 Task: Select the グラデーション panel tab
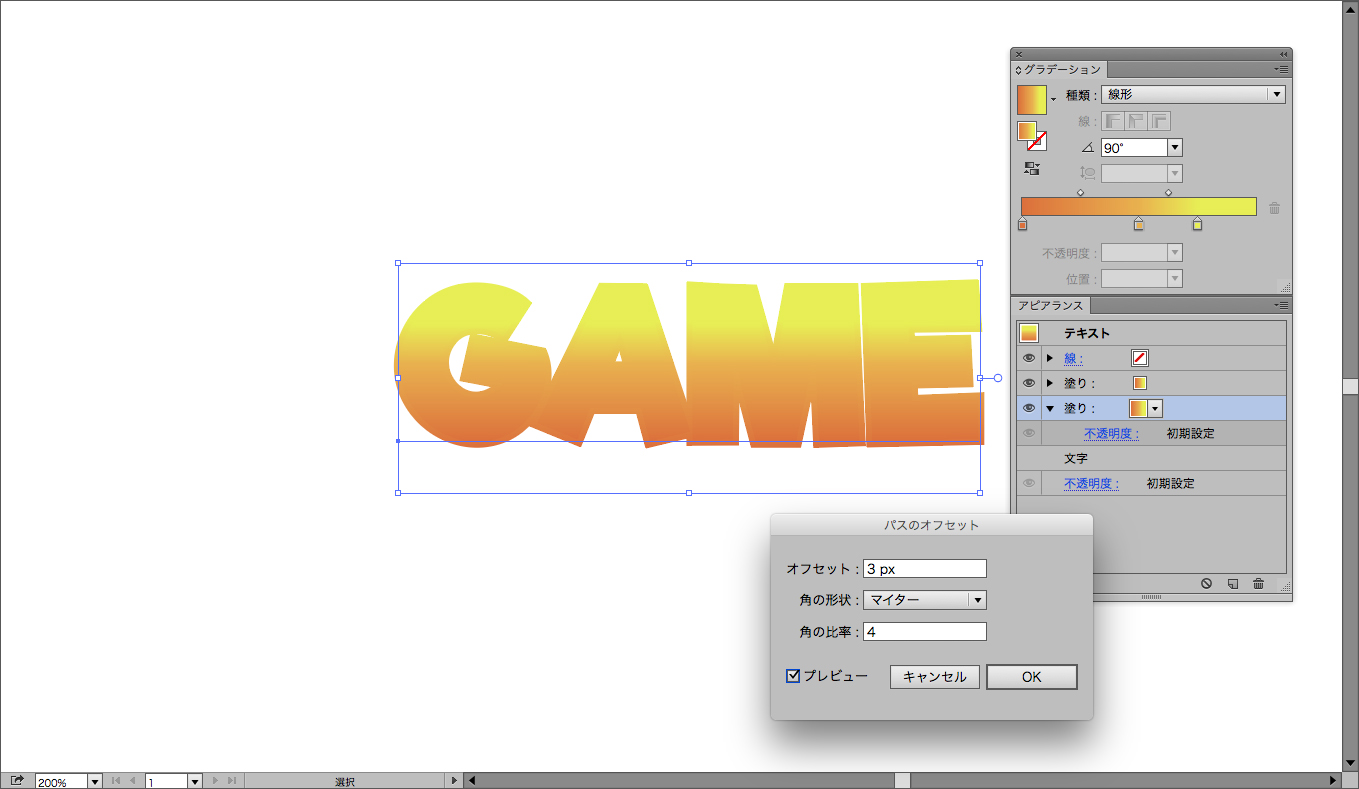(1061, 70)
